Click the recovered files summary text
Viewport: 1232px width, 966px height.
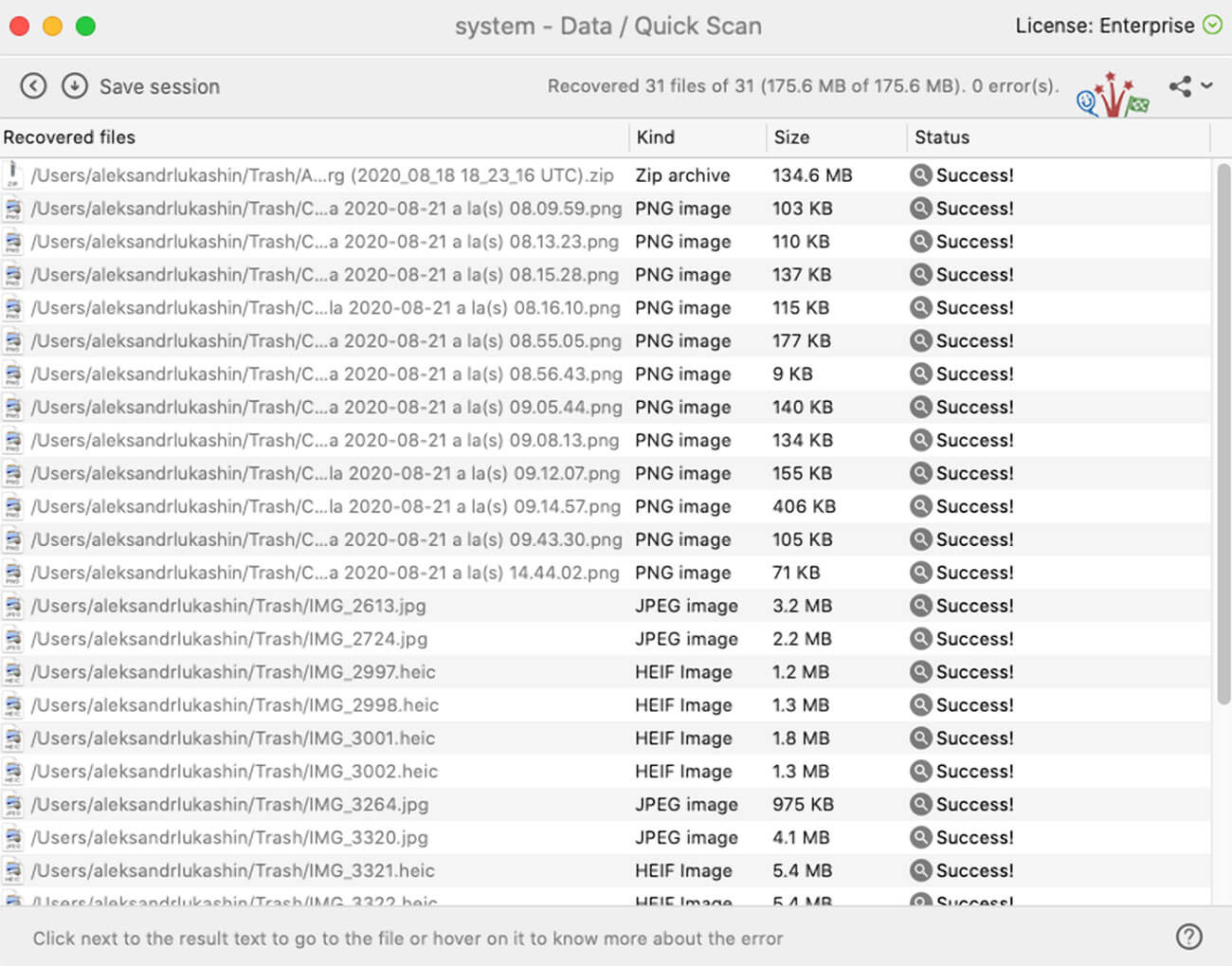803,86
